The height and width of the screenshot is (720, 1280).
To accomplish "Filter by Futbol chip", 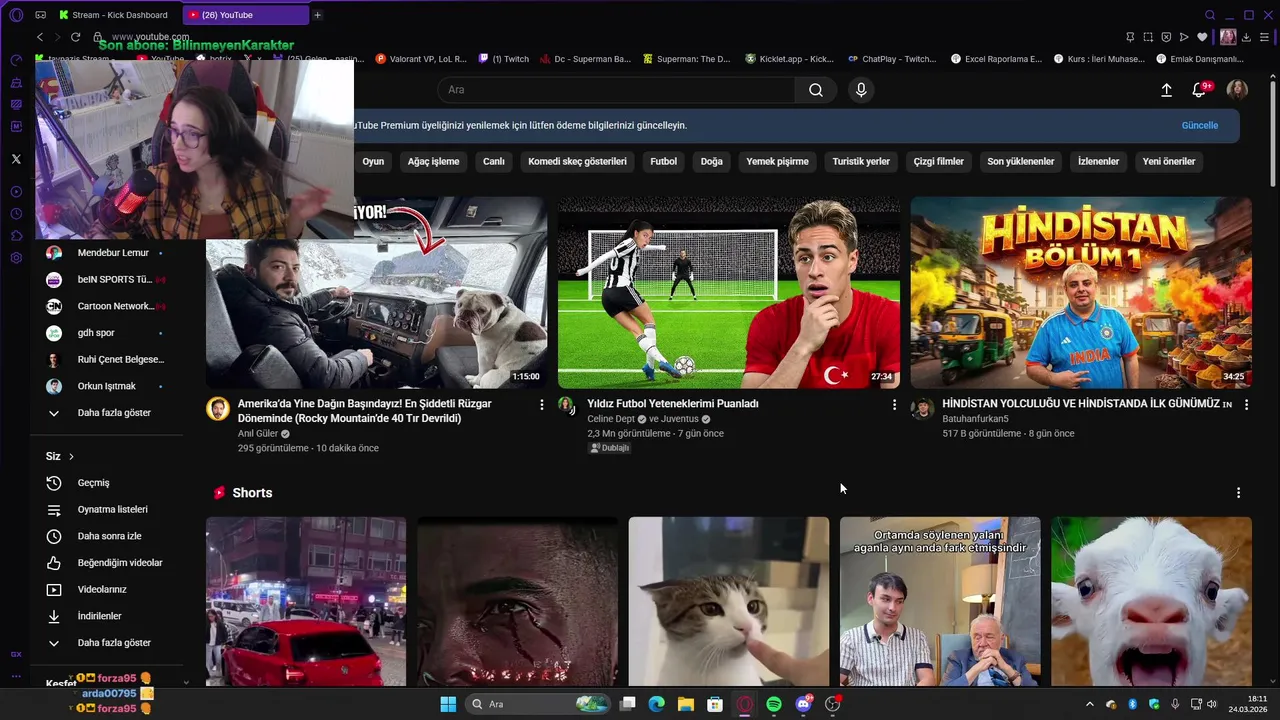I will 663,161.
